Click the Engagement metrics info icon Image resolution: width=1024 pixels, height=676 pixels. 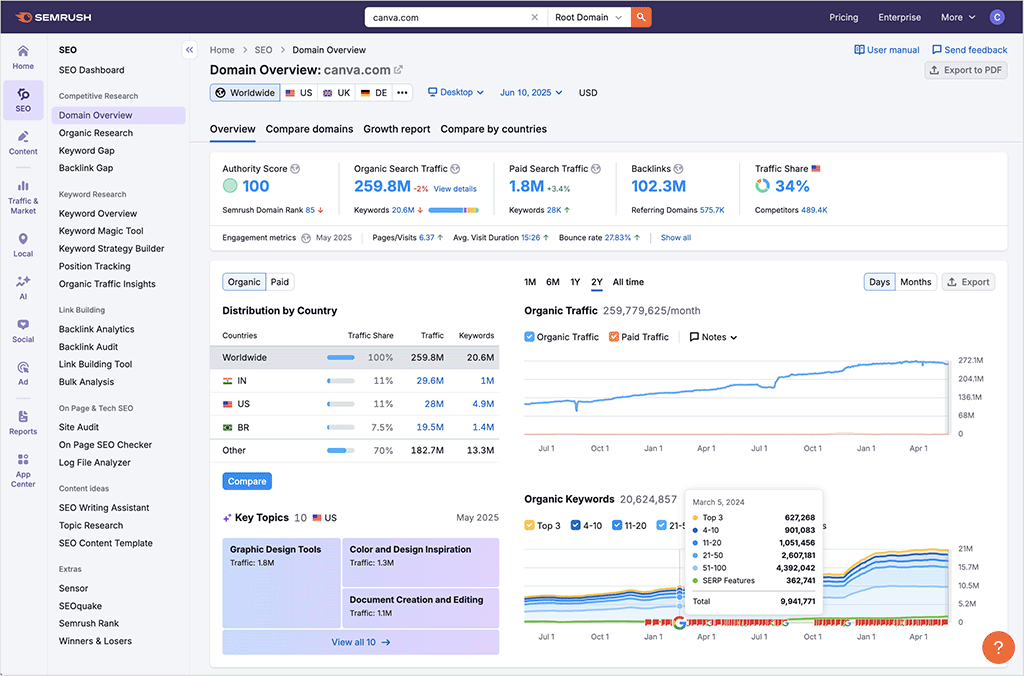pyautogui.click(x=306, y=238)
